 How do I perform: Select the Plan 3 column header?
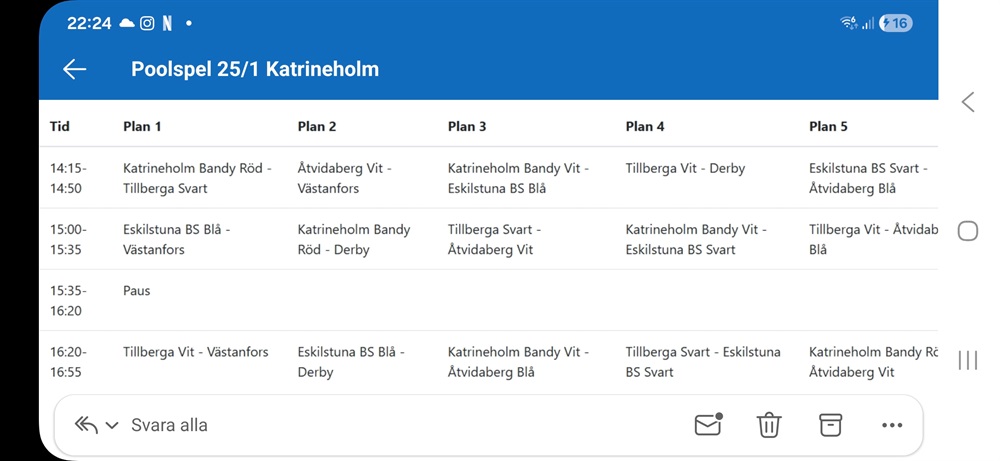(x=467, y=126)
